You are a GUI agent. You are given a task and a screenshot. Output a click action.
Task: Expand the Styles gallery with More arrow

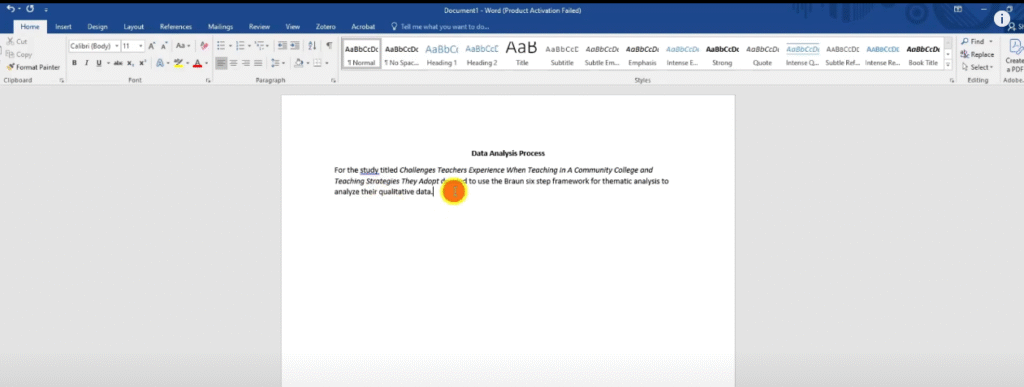(948, 65)
